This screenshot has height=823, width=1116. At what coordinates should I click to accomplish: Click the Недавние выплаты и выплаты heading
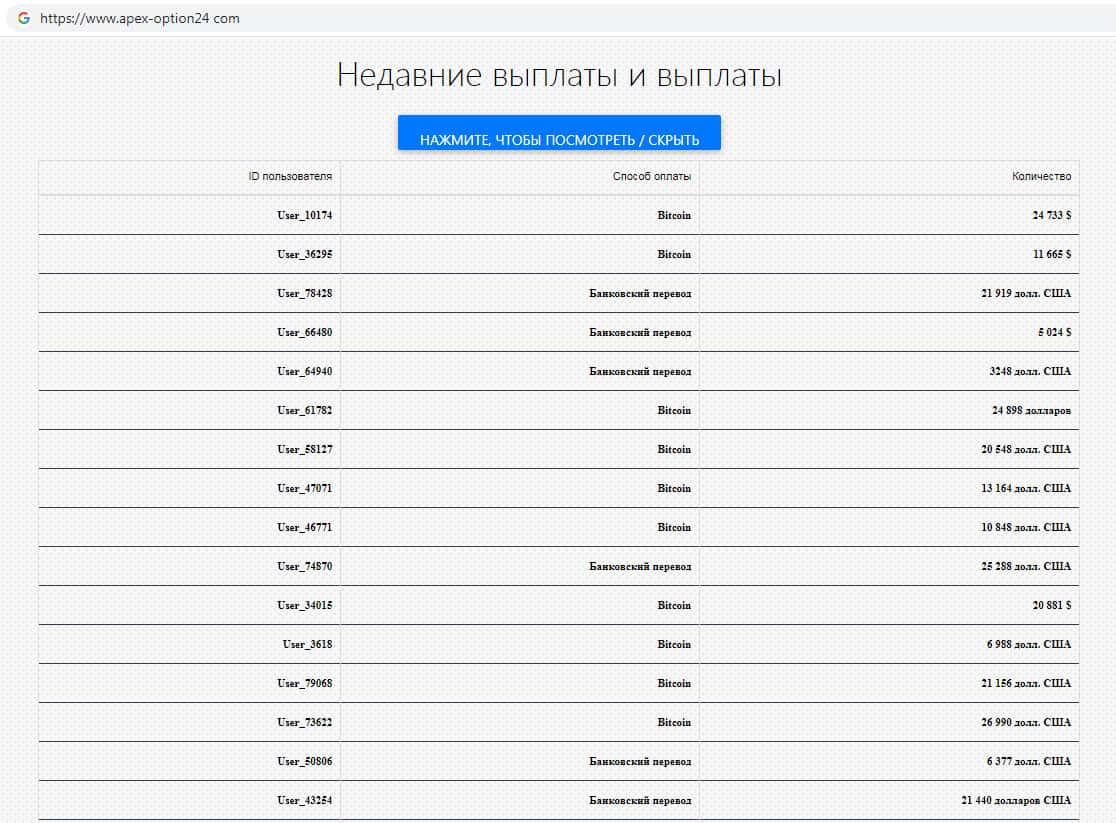[x=558, y=76]
